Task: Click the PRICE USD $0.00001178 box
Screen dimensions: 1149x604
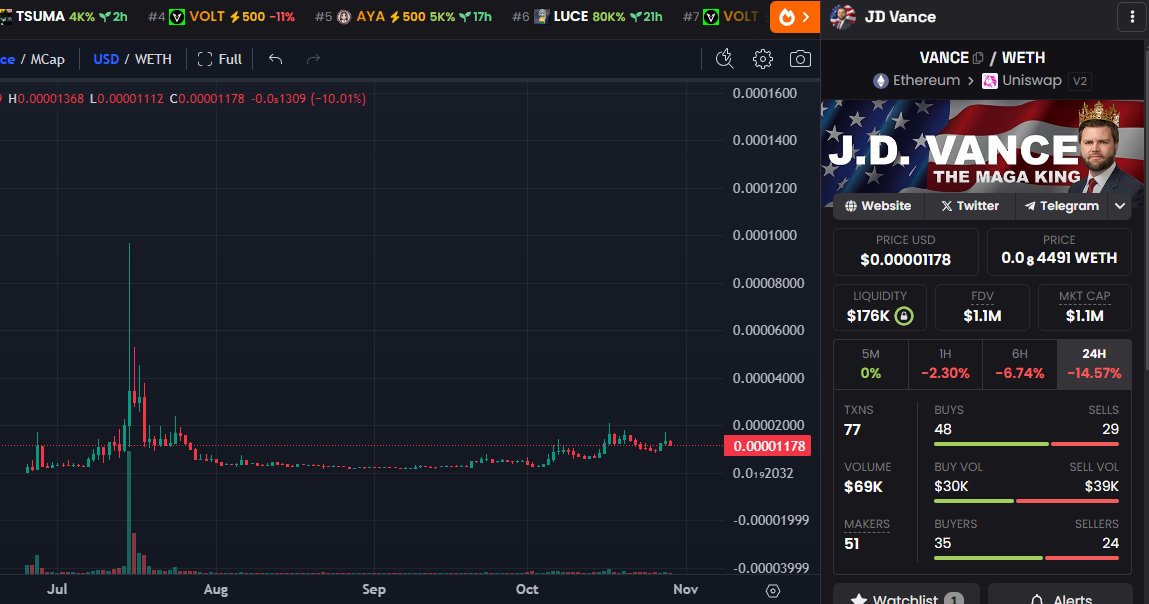Action: click(x=906, y=251)
